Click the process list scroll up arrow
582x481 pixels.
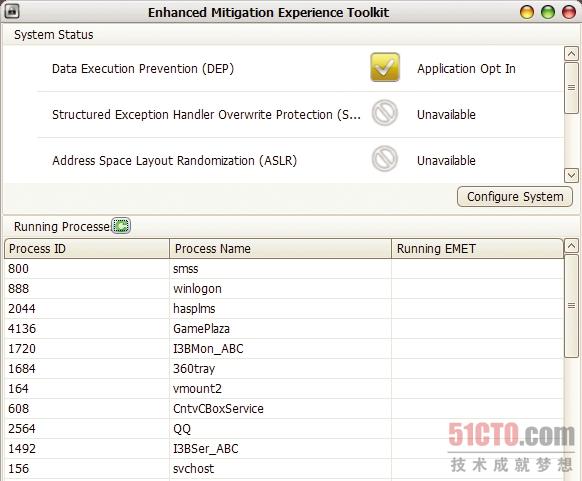click(571, 246)
